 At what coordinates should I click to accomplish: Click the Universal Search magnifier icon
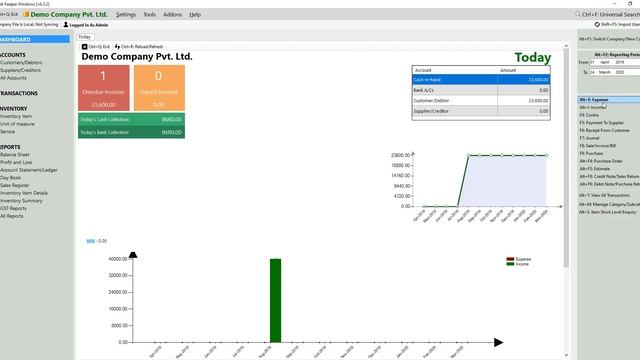[578, 14]
